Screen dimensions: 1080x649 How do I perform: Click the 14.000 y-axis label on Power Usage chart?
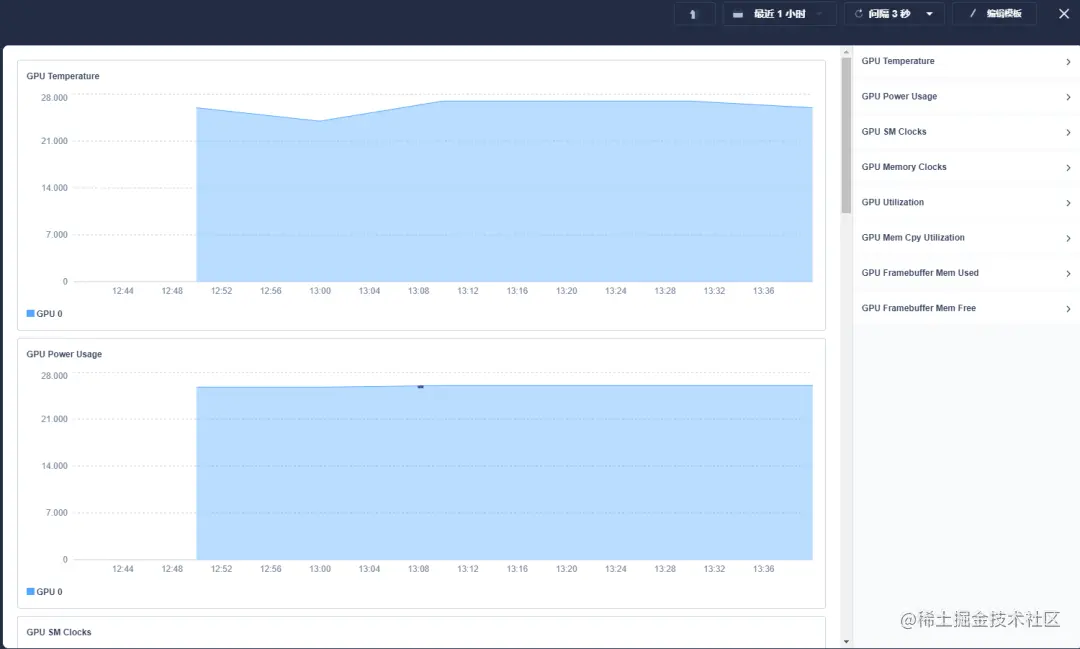point(54,466)
